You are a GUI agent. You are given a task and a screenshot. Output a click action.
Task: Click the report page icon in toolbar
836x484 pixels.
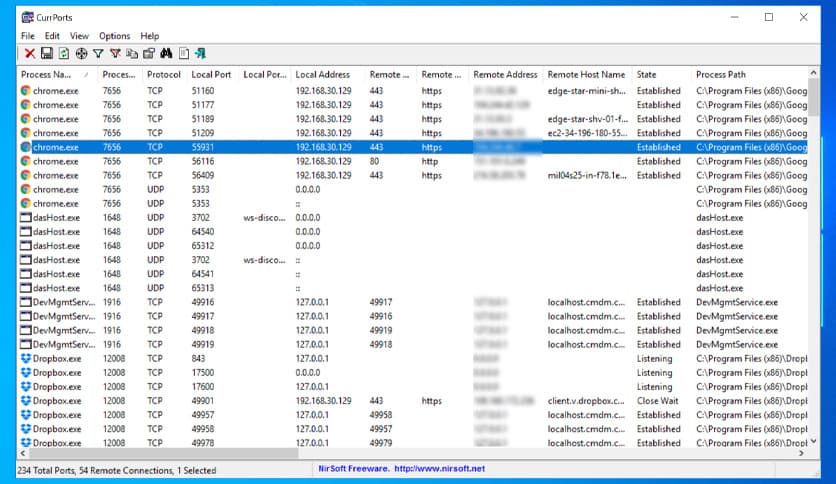184,53
